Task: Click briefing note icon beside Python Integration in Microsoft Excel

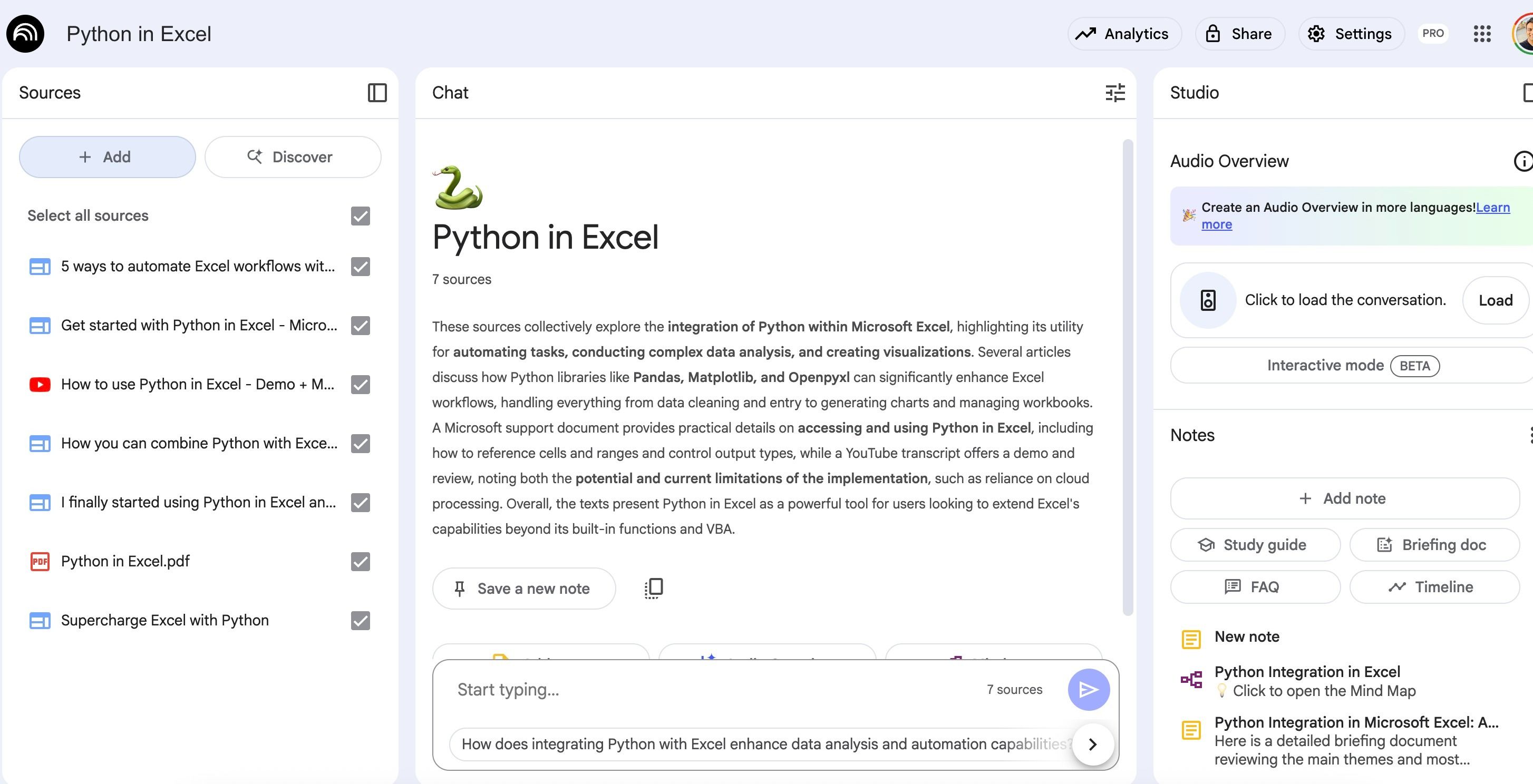Action: click(x=1191, y=730)
